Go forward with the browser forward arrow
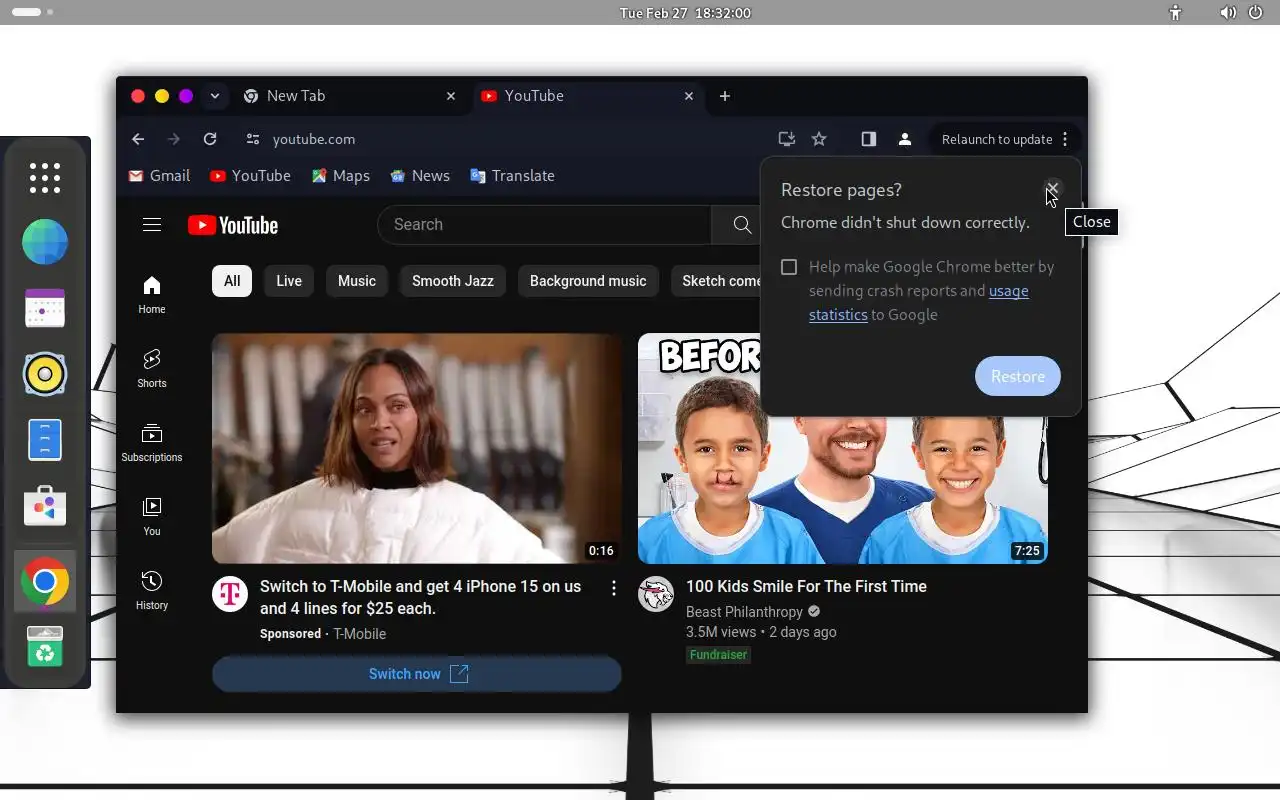This screenshot has height=800, width=1280. click(174, 139)
